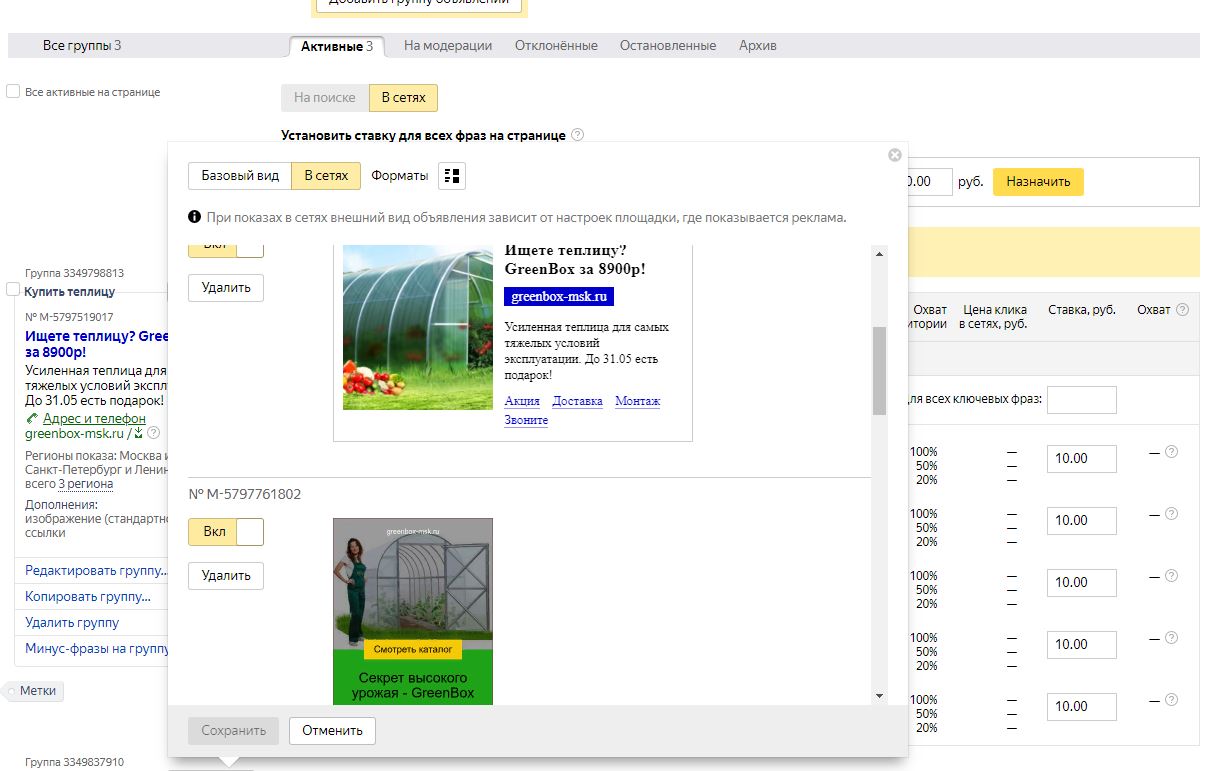Viewport: 1208px width, 771px height.
Task: Click Удалить for ad M-5797761802
Action: point(226,576)
